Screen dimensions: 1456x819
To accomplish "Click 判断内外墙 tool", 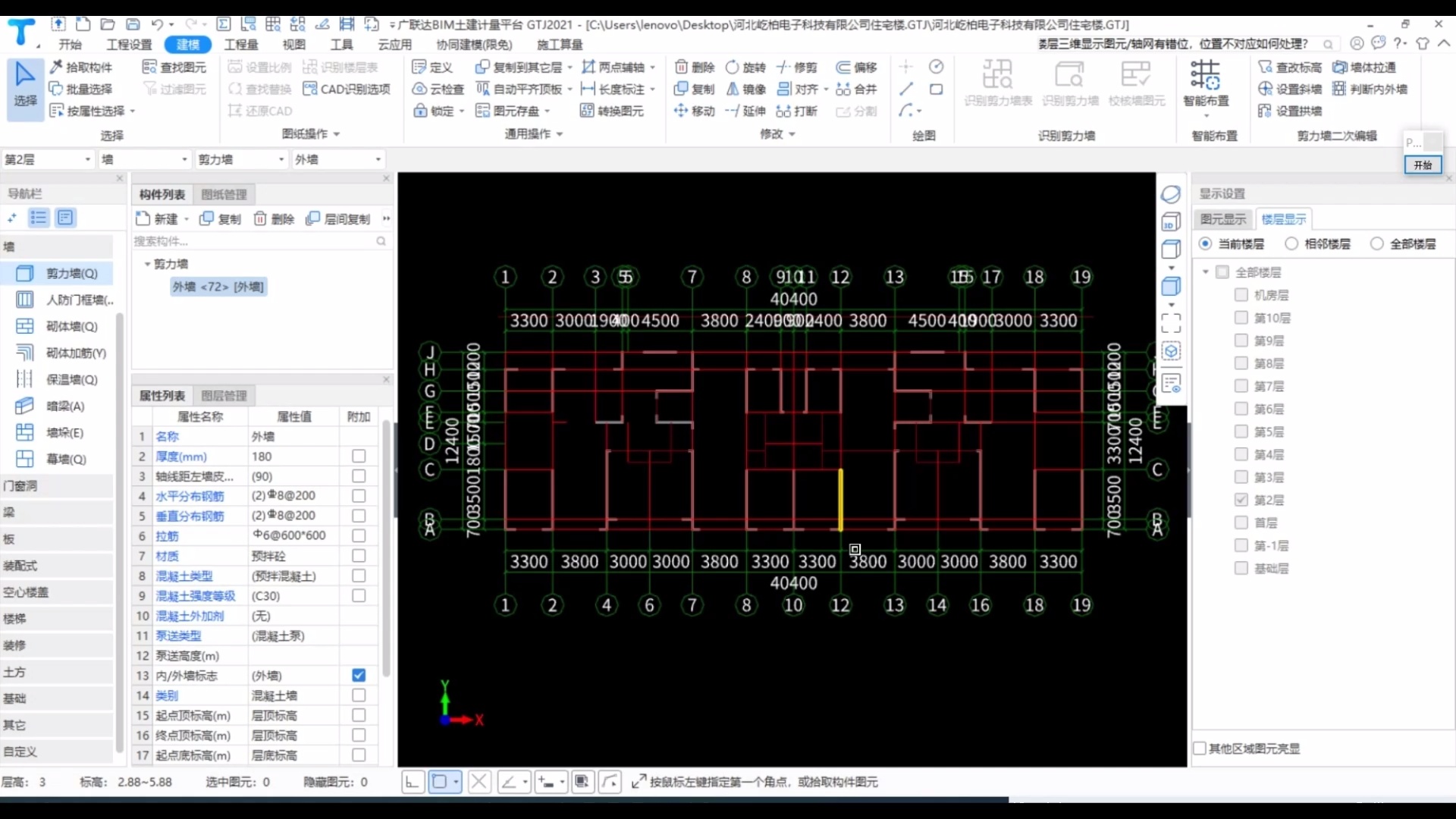I will pyautogui.click(x=1370, y=89).
